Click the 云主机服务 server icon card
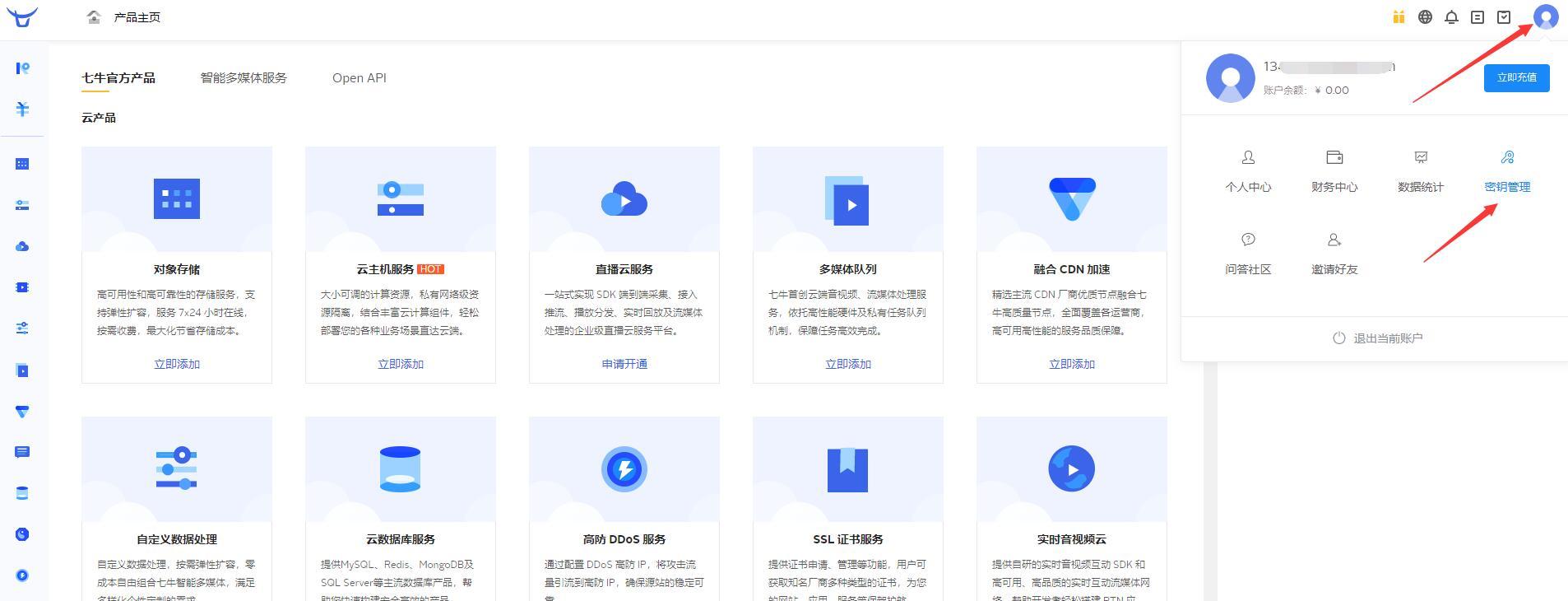Viewport: 1568px width, 601px height. tap(401, 199)
